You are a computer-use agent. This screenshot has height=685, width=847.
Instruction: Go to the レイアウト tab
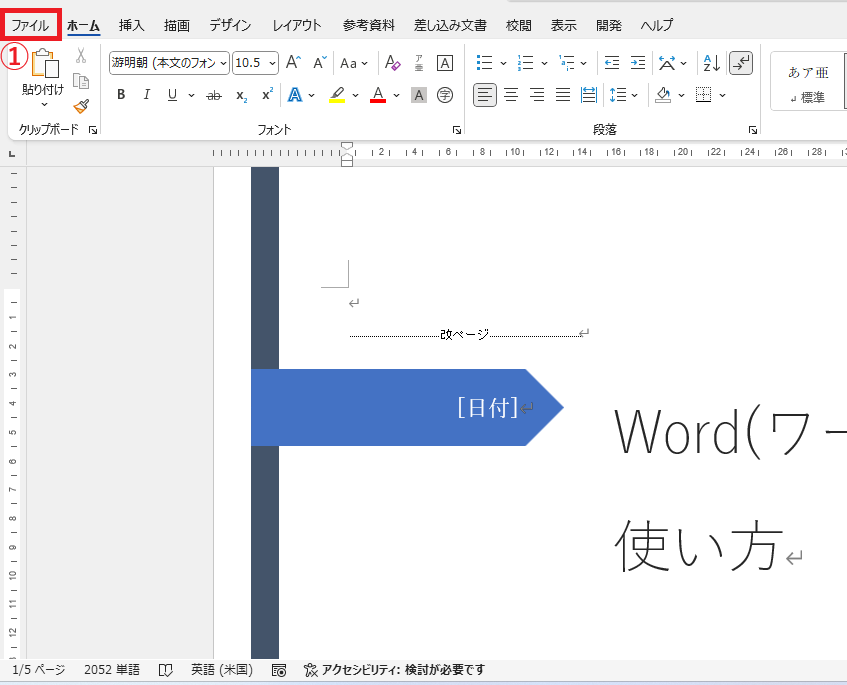pyautogui.click(x=297, y=25)
